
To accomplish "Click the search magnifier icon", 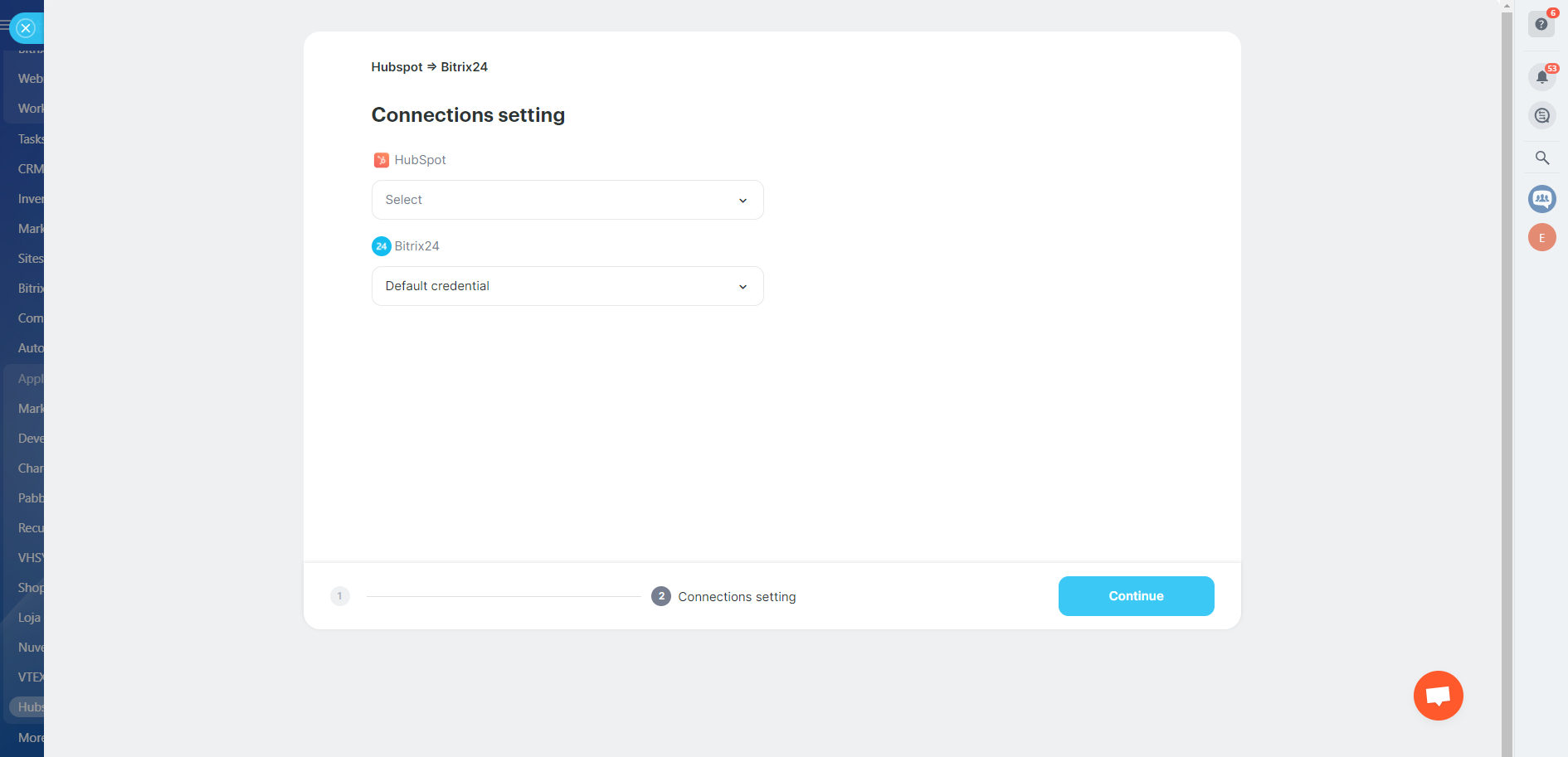I will pos(1541,158).
